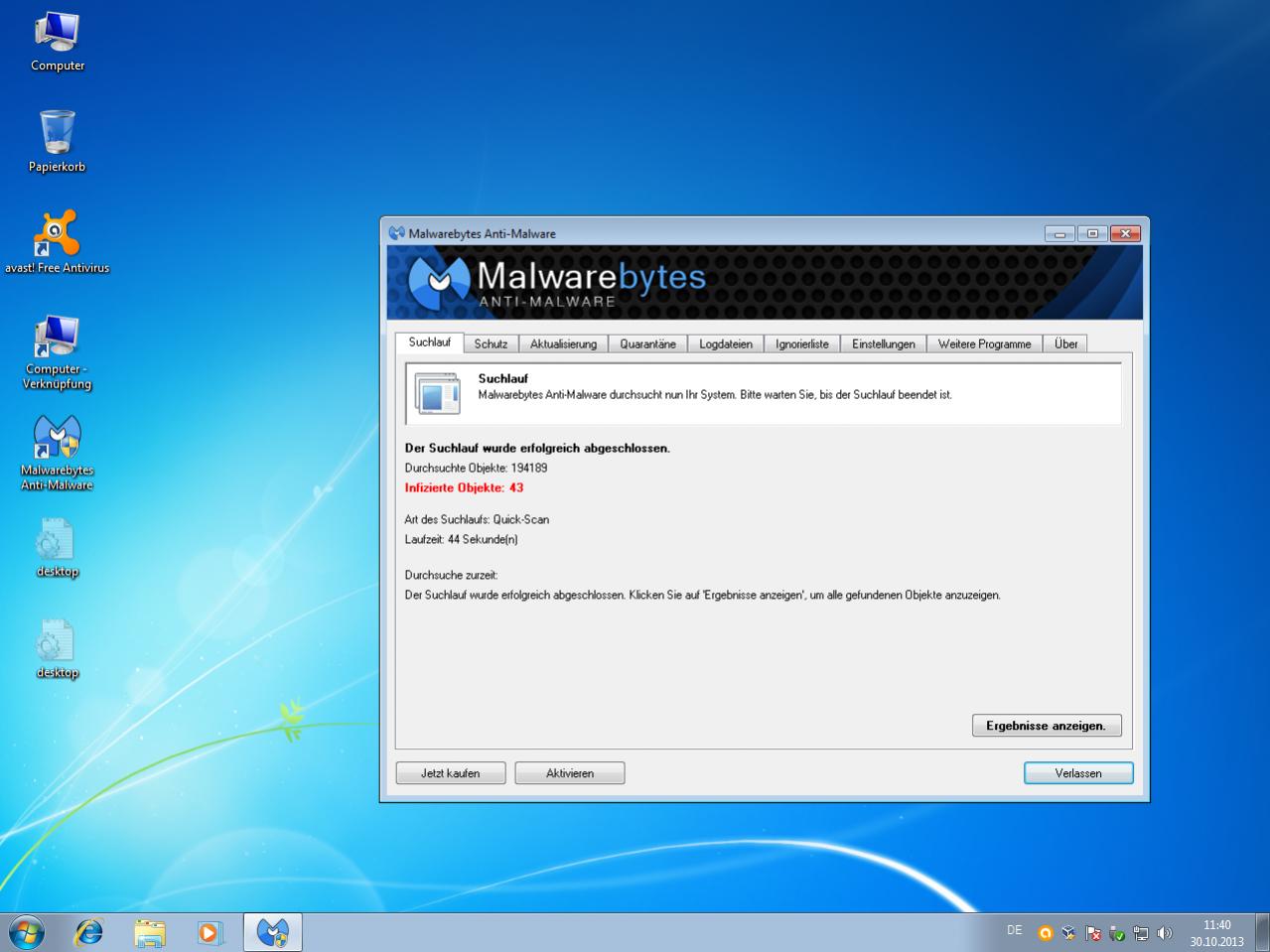Switch to the Suchlauf tab
Screen dimensions: 1270x952
coord(429,342)
